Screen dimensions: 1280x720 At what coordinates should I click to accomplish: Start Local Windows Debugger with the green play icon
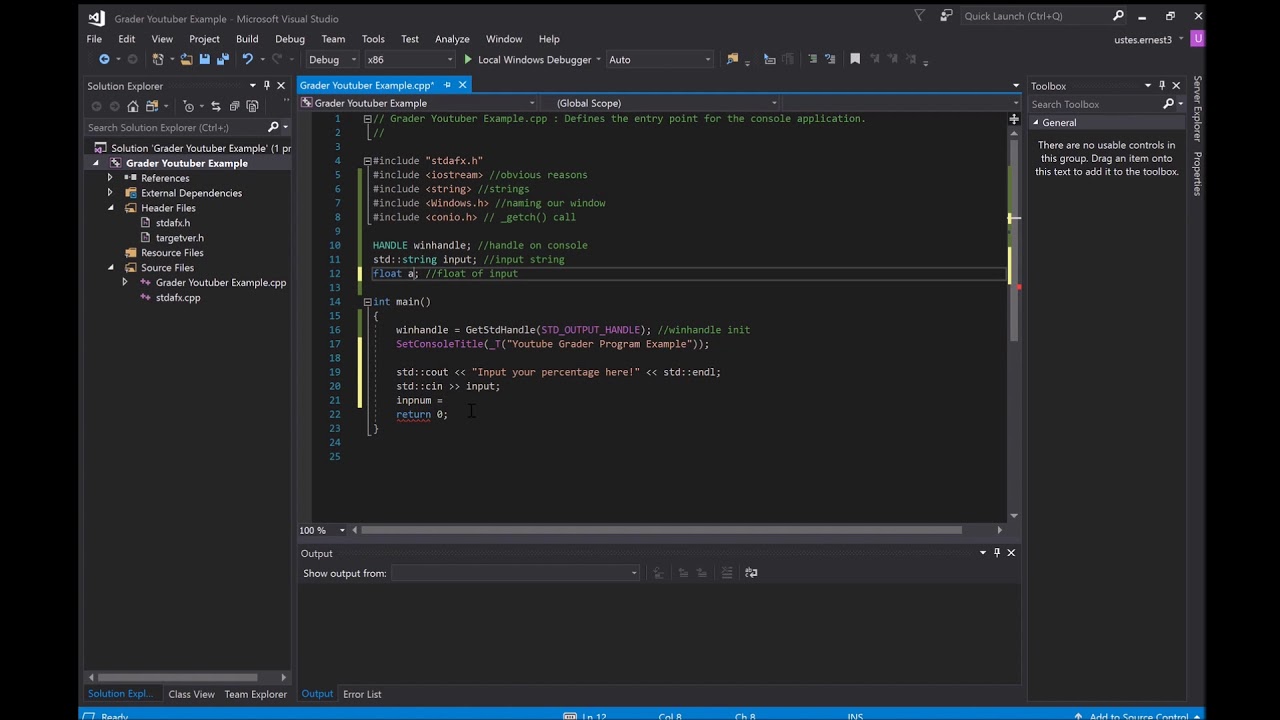pos(467,60)
